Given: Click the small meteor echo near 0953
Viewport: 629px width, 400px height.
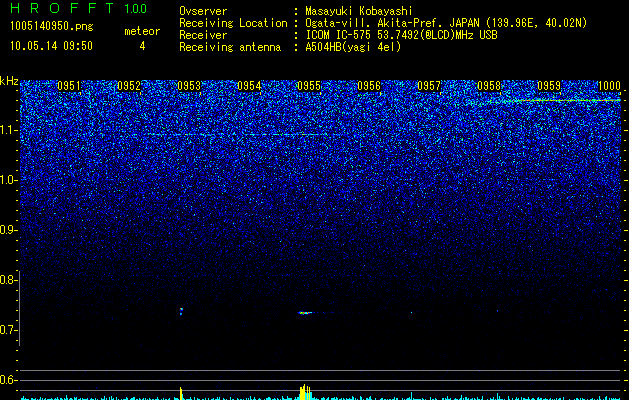Looking at the screenshot, I should coord(181,311).
